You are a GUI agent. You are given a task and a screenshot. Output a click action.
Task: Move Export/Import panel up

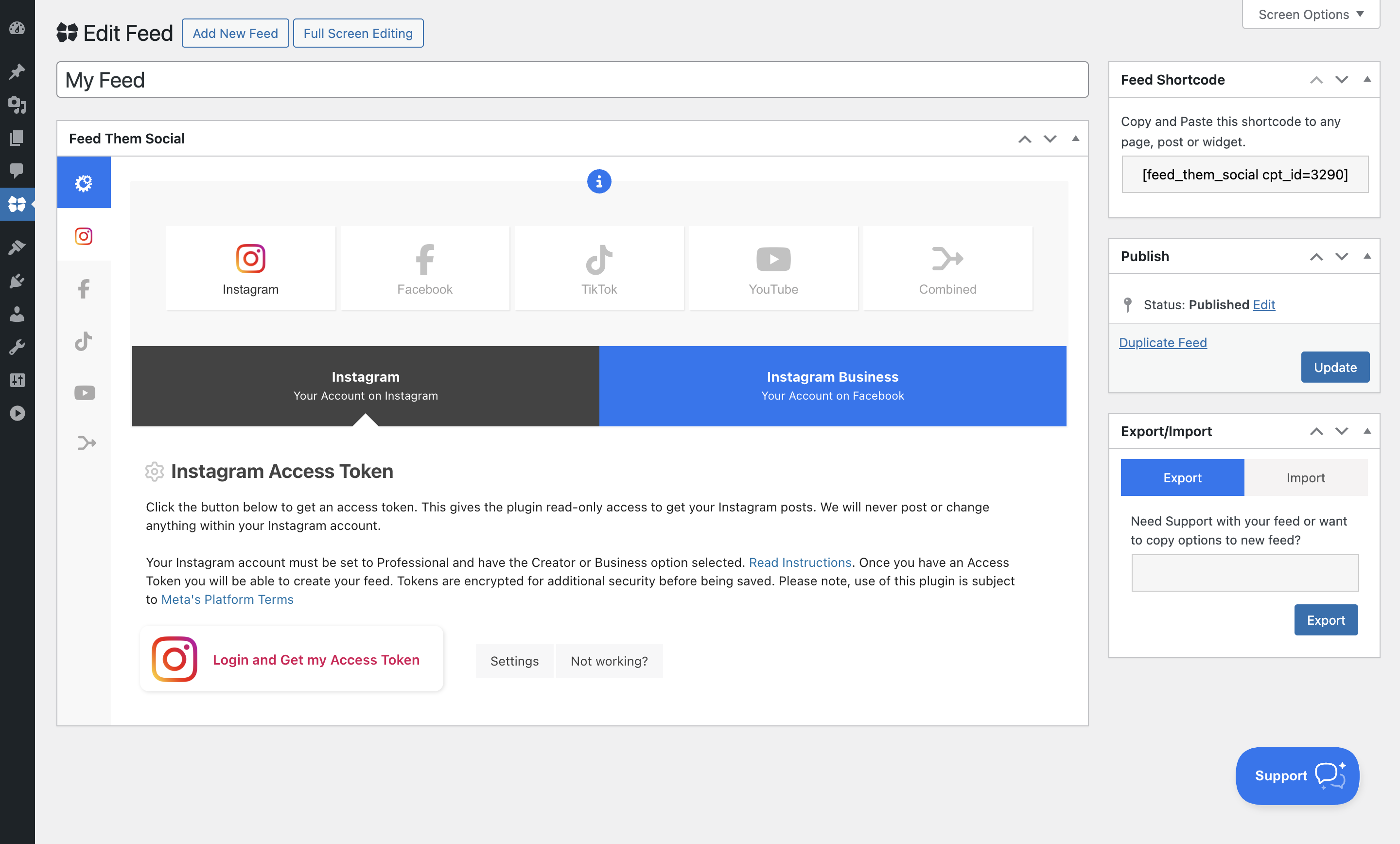[1316, 431]
